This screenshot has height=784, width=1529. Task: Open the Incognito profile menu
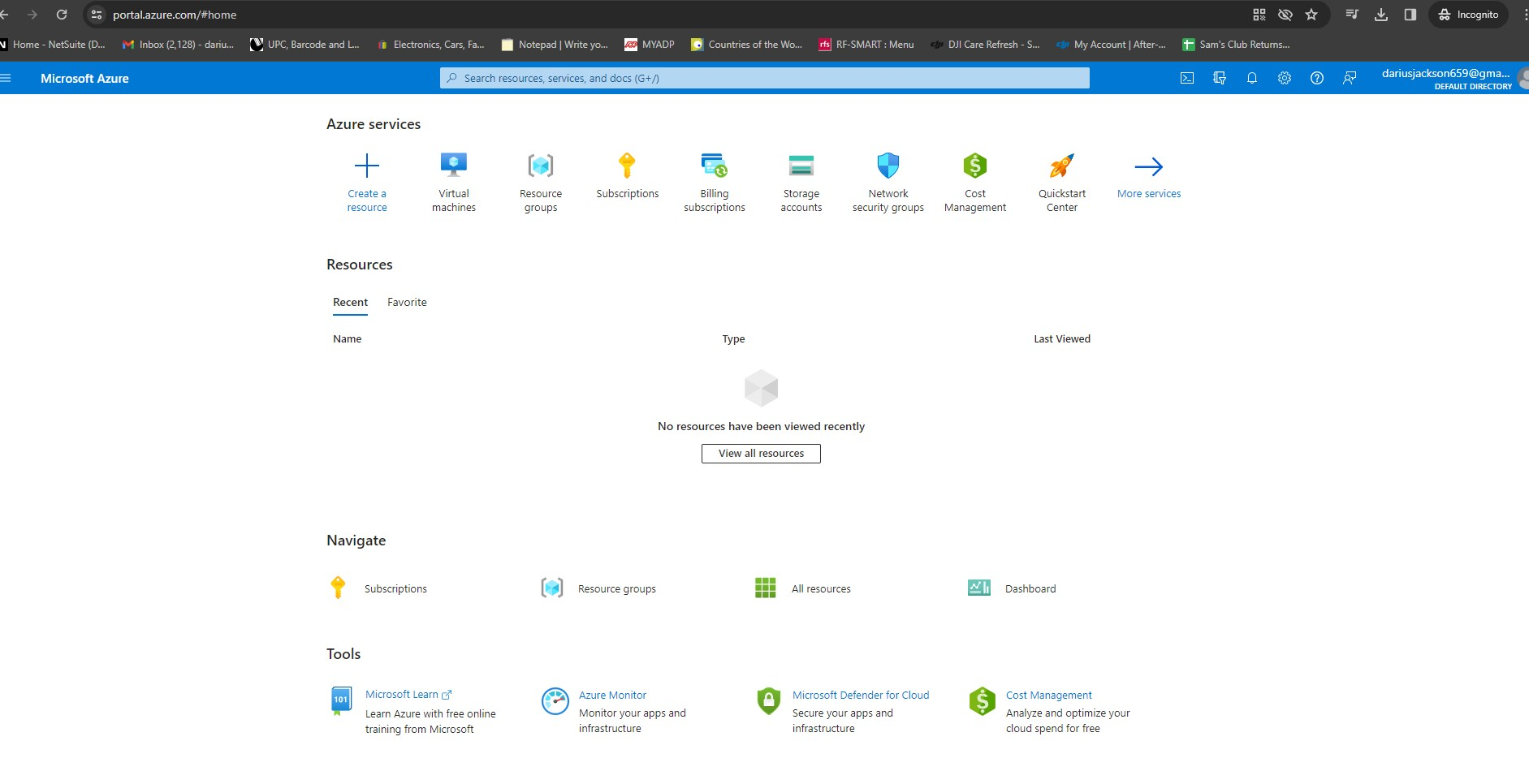pyautogui.click(x=1468, y=14)
